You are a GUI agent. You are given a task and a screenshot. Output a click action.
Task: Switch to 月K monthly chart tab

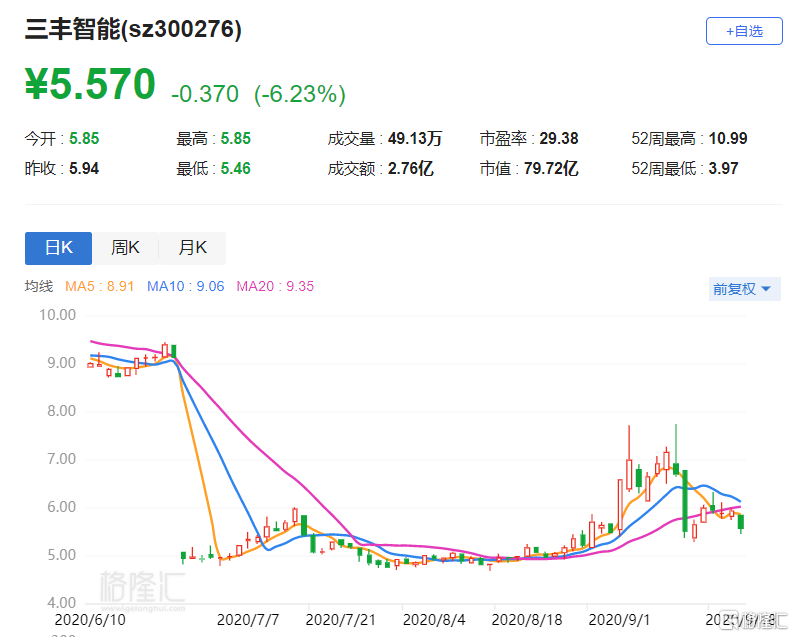point(192,248)
